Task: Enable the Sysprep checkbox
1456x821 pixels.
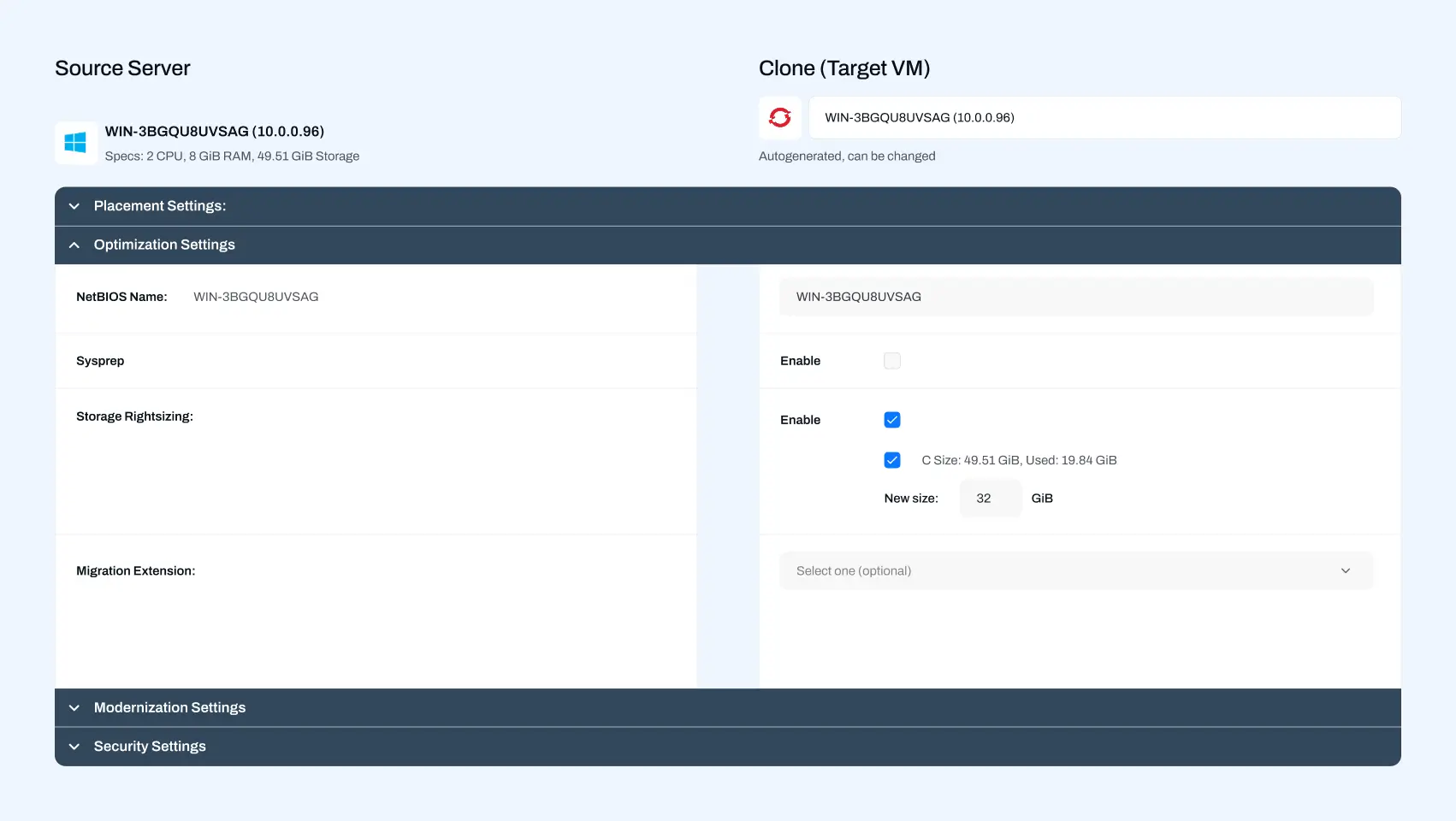Action: tap(891, 361)
